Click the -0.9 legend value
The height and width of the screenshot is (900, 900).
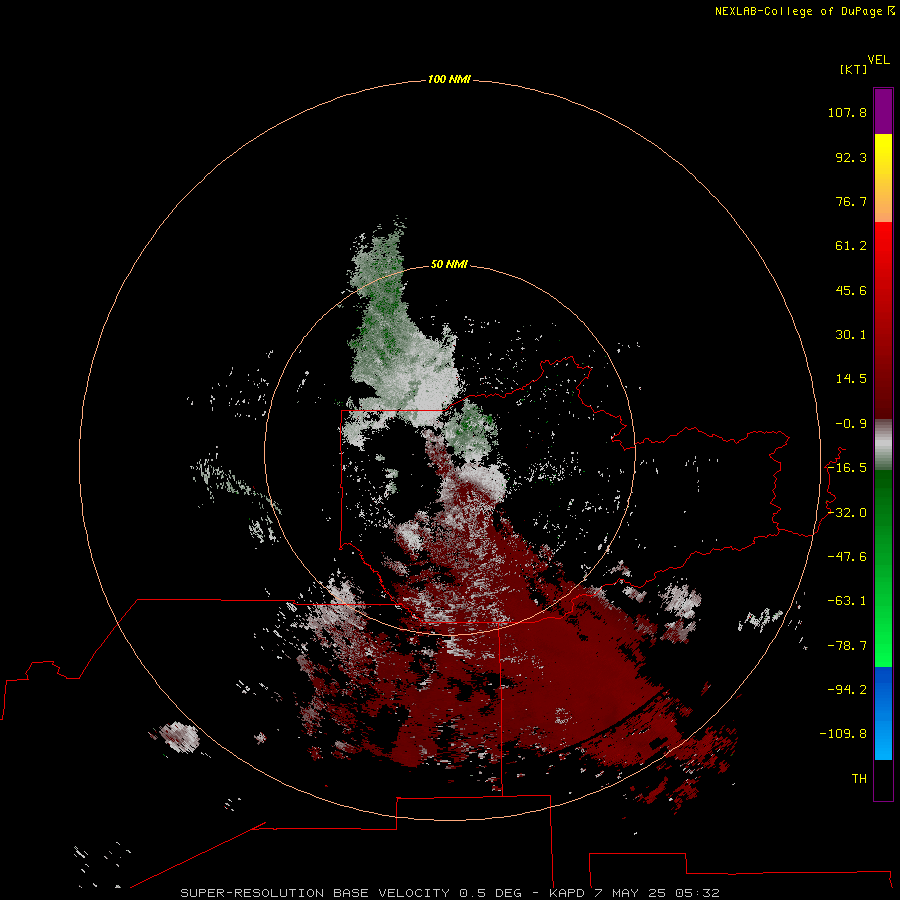click(x=851, y=424)
